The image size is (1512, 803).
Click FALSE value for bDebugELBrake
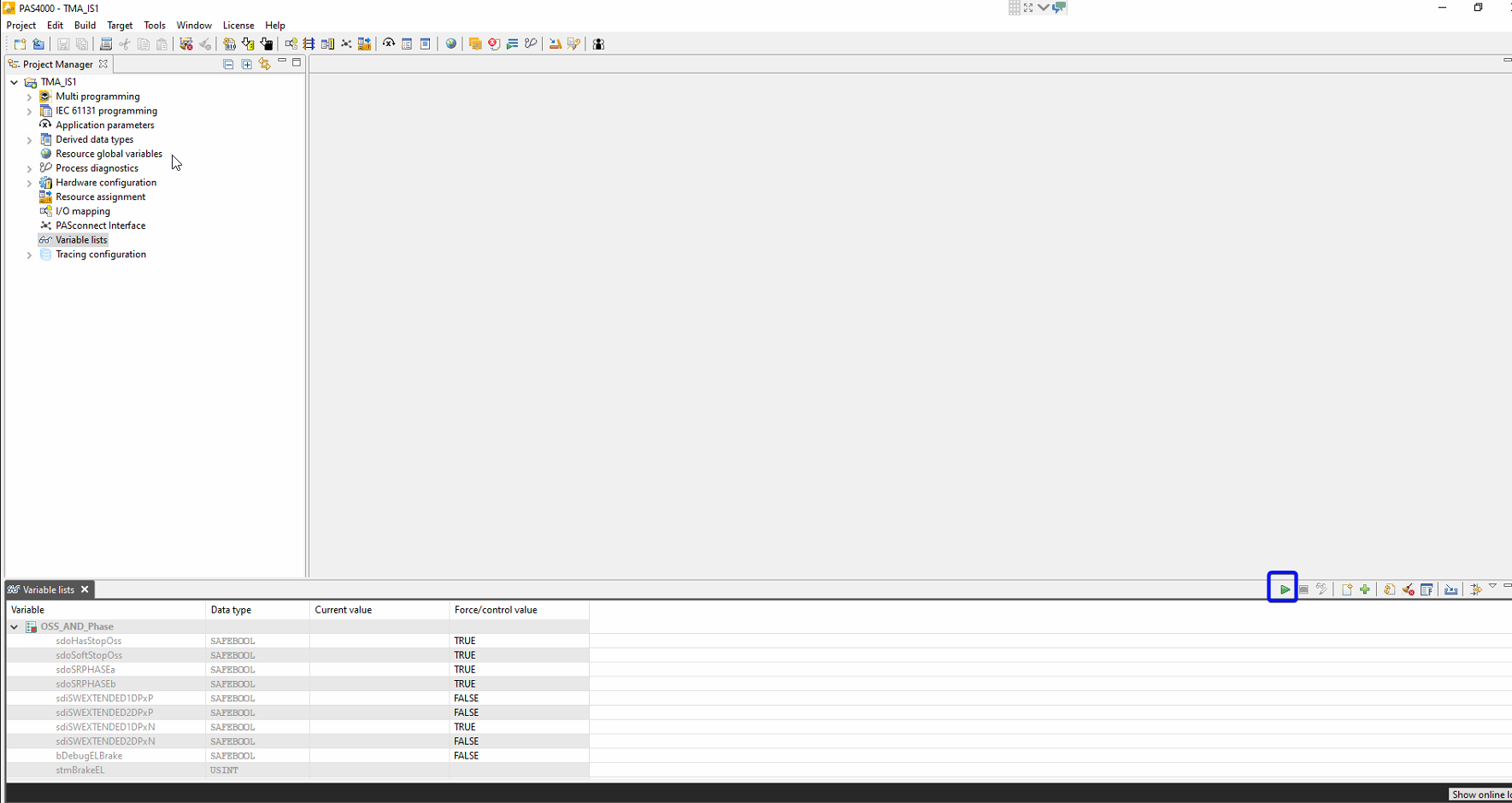click(466, 756)
